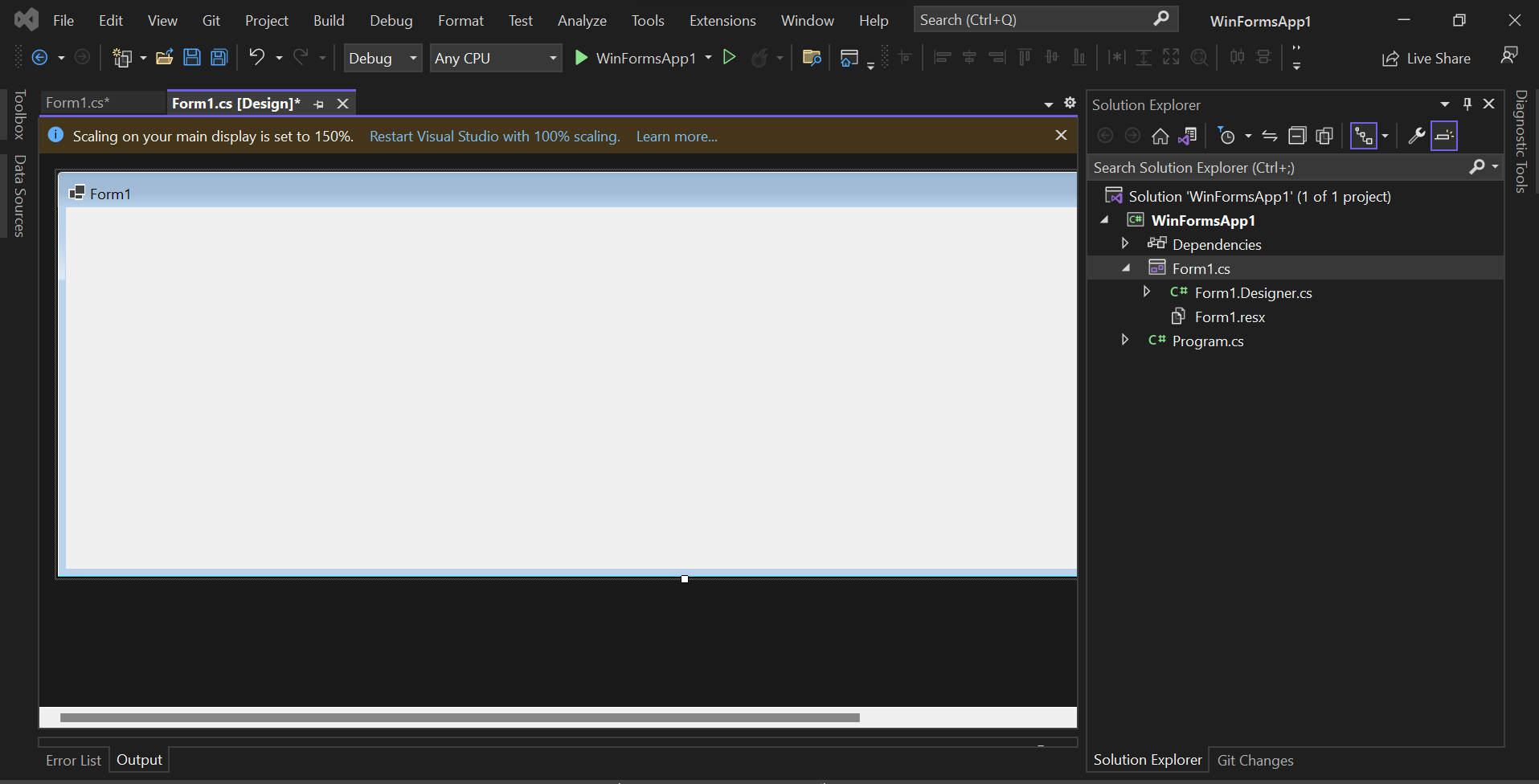The height and width of the screenshot is (784, 1539).
Task: Undo the last action via toolbar arrow
Action: [257, 57]
